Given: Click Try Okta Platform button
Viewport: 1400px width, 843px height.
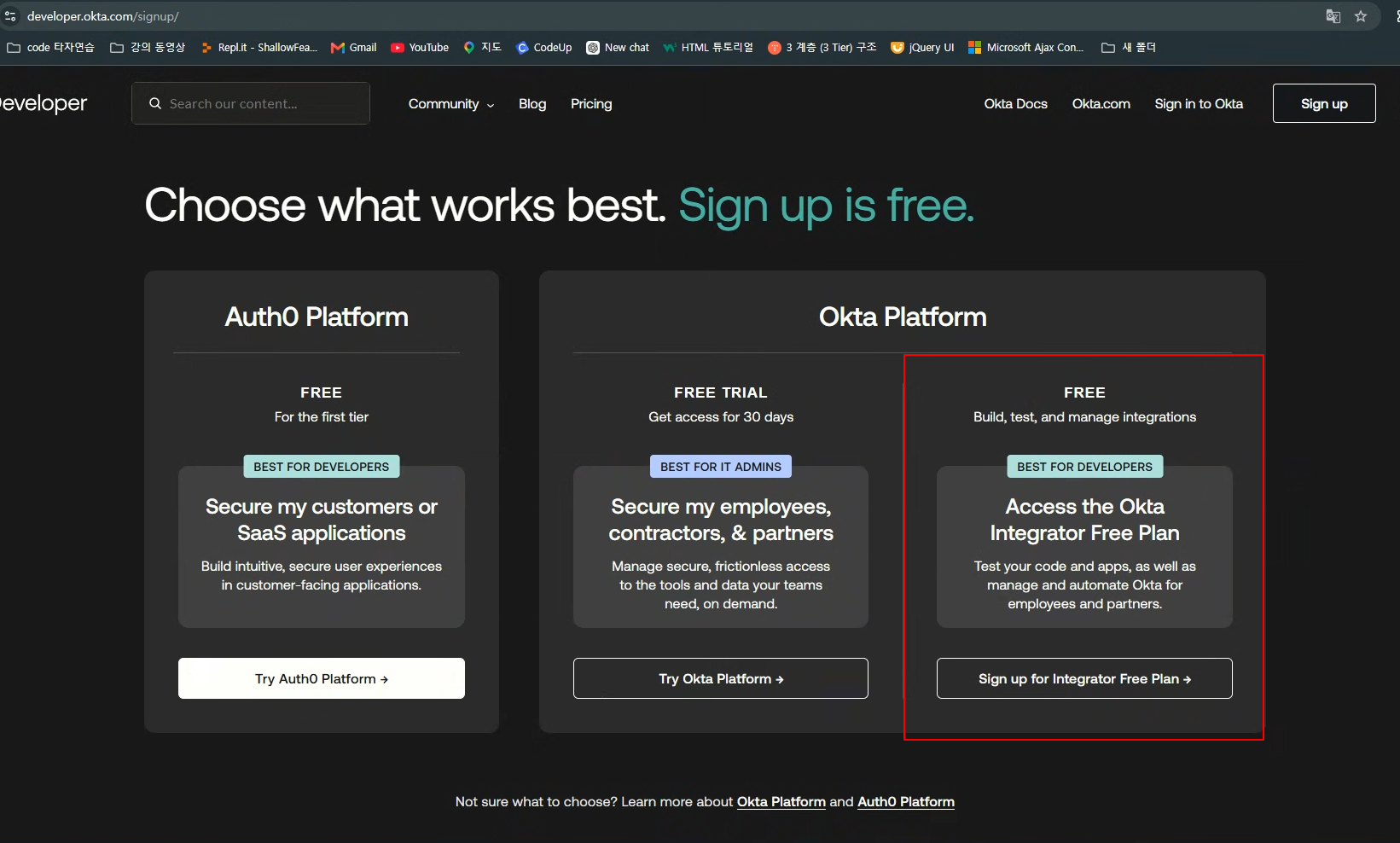Looking at the screenshot, I should (x=721, y=678).
